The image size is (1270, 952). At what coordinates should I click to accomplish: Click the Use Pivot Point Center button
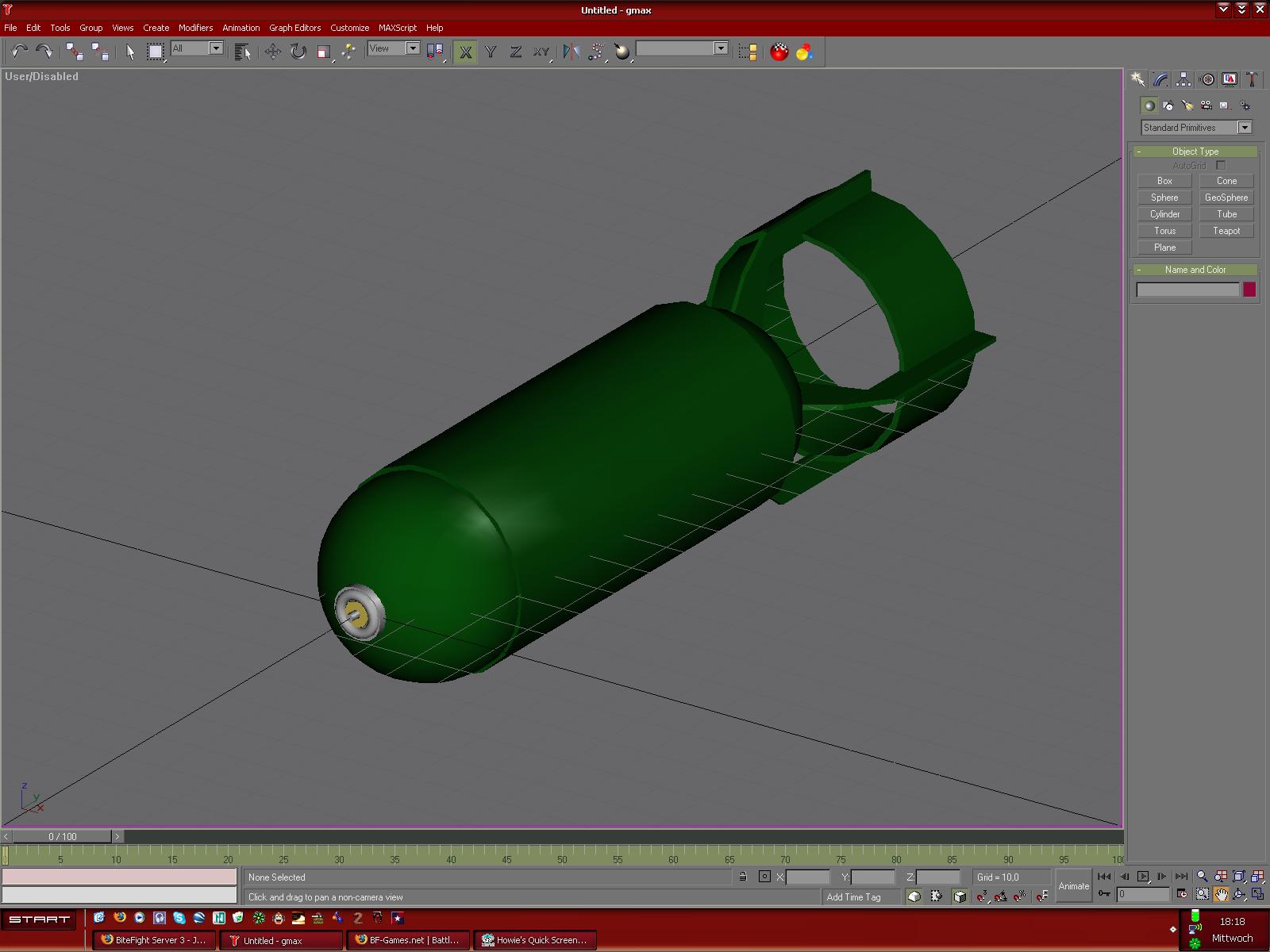coord(435,52)
